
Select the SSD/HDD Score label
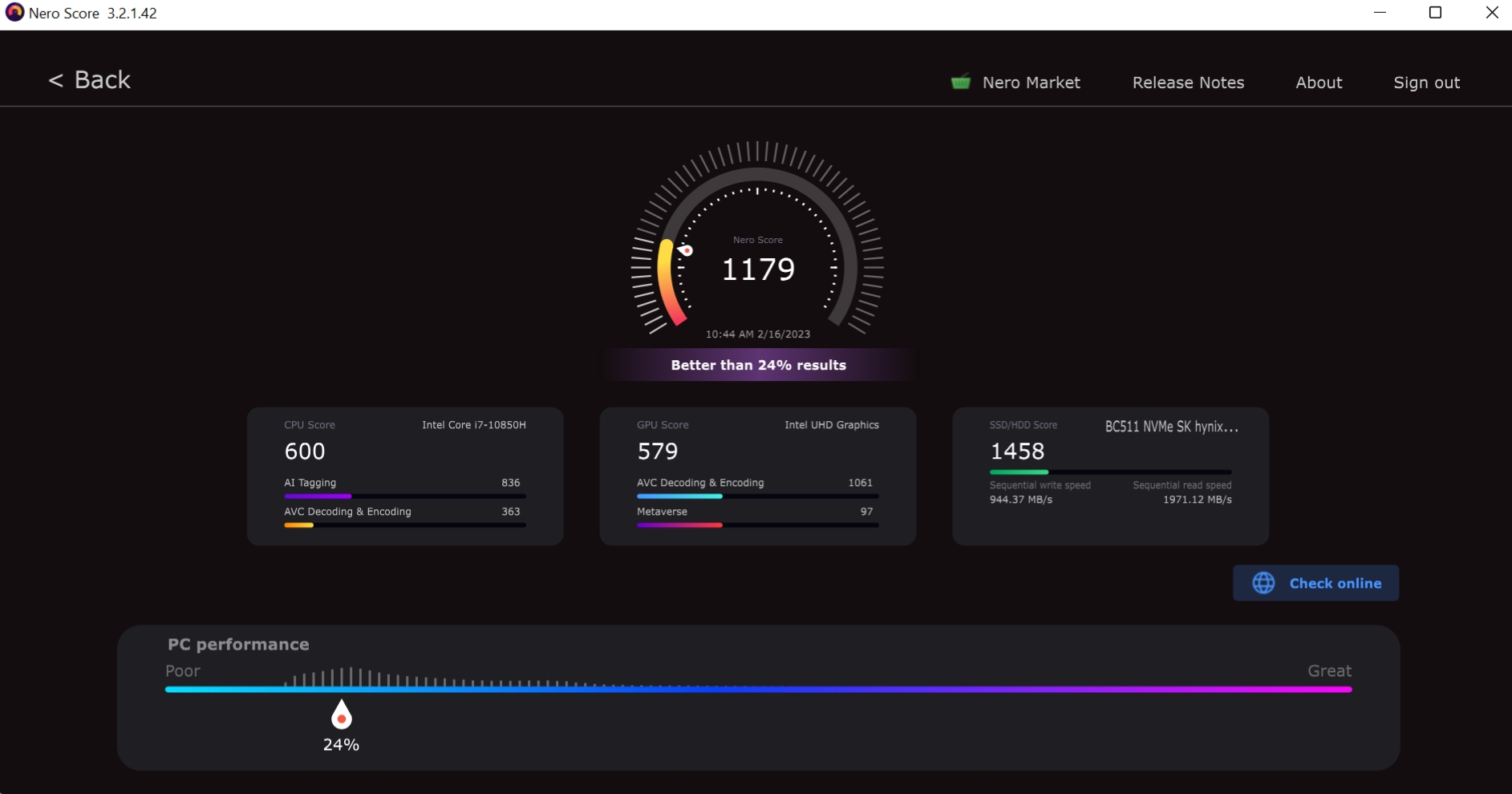1024,425
